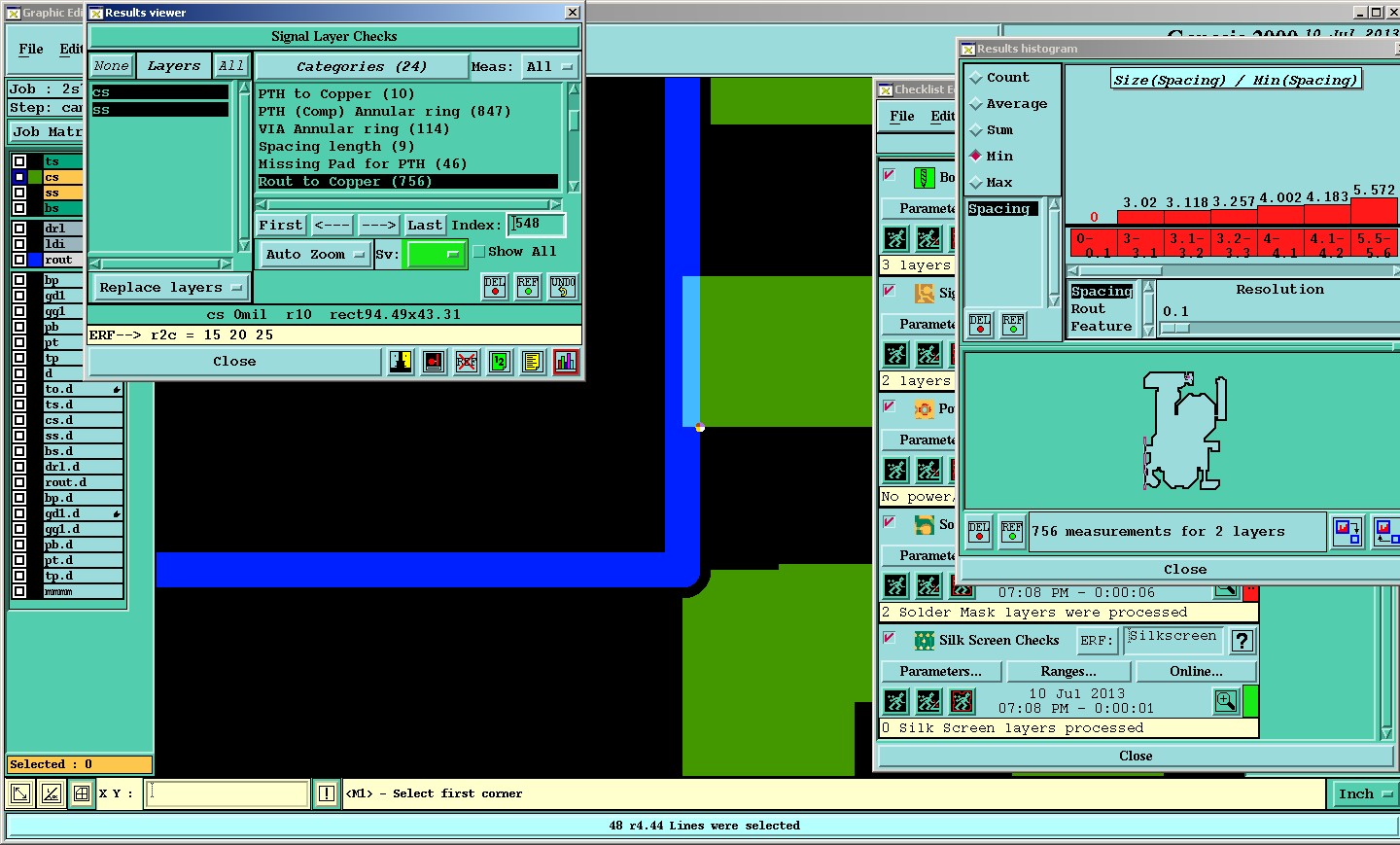Click the 3-3.1 red histogram bar label
The width and height of the screenshot is (1400, 845).
1140,244
